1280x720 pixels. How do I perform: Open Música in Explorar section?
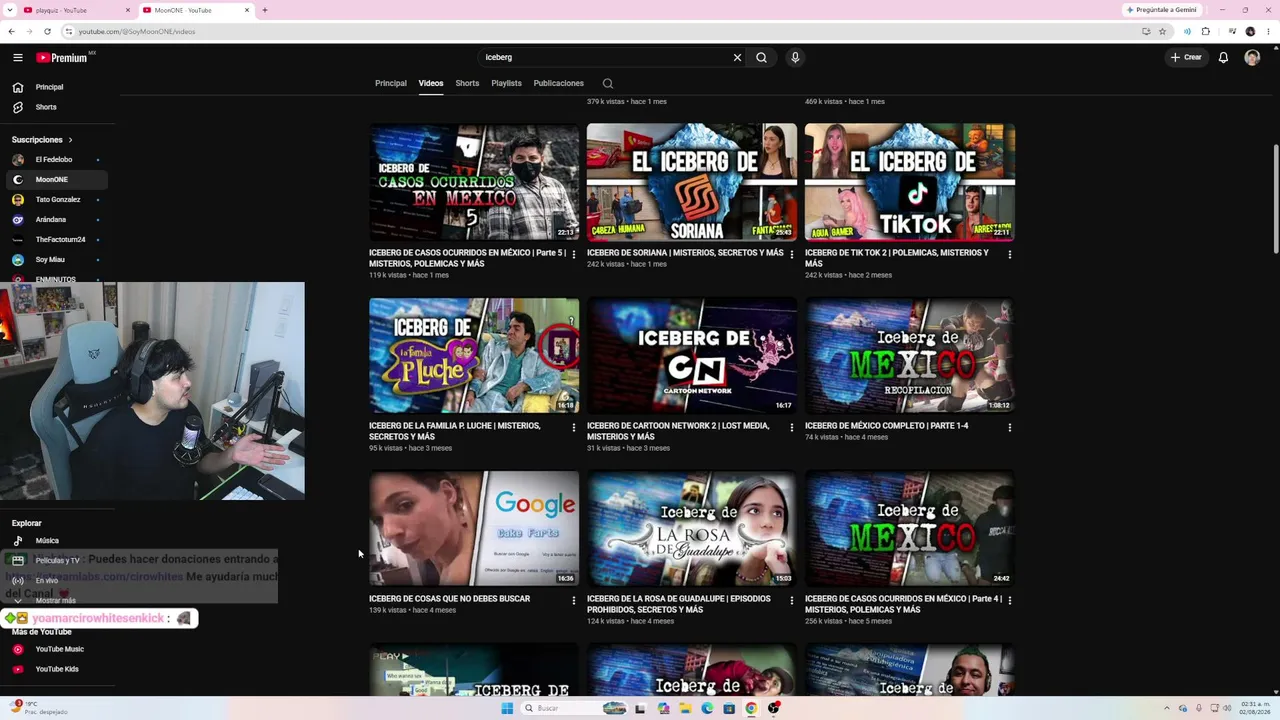point(57,541)
